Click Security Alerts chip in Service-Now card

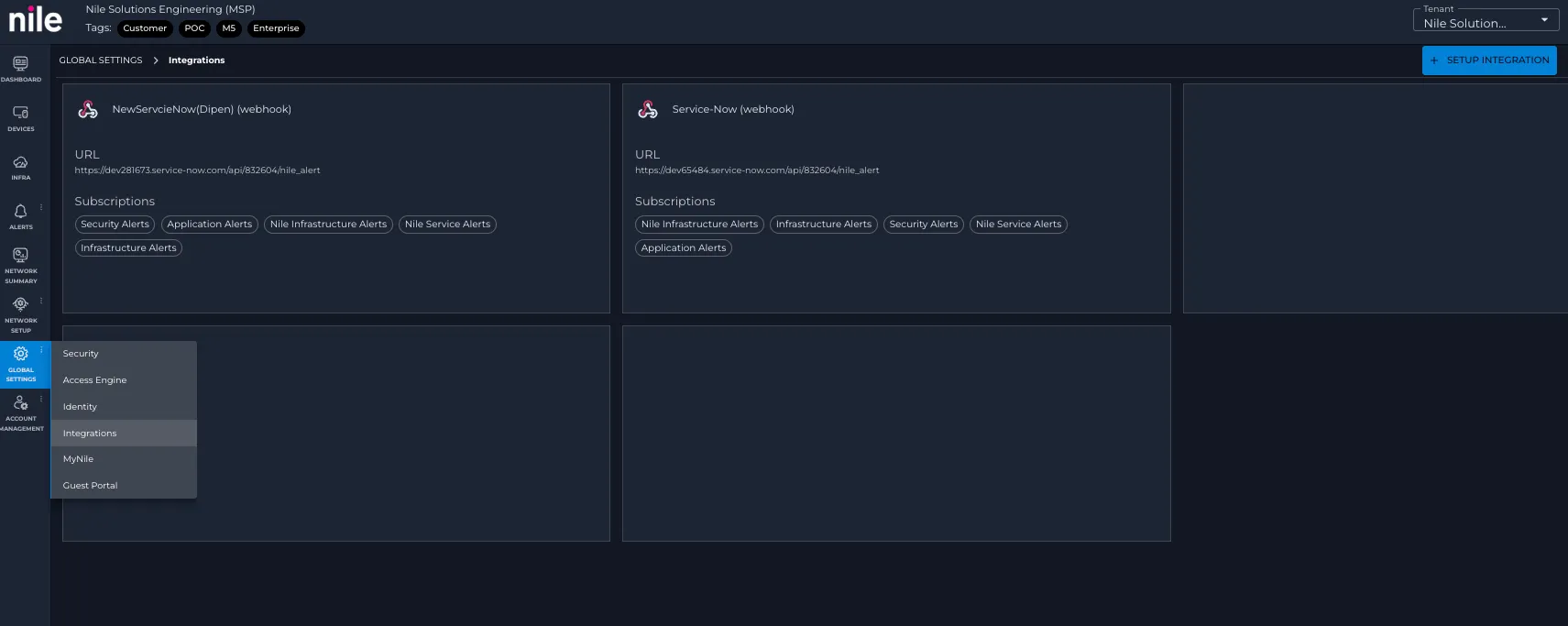[x=924, y=225]
